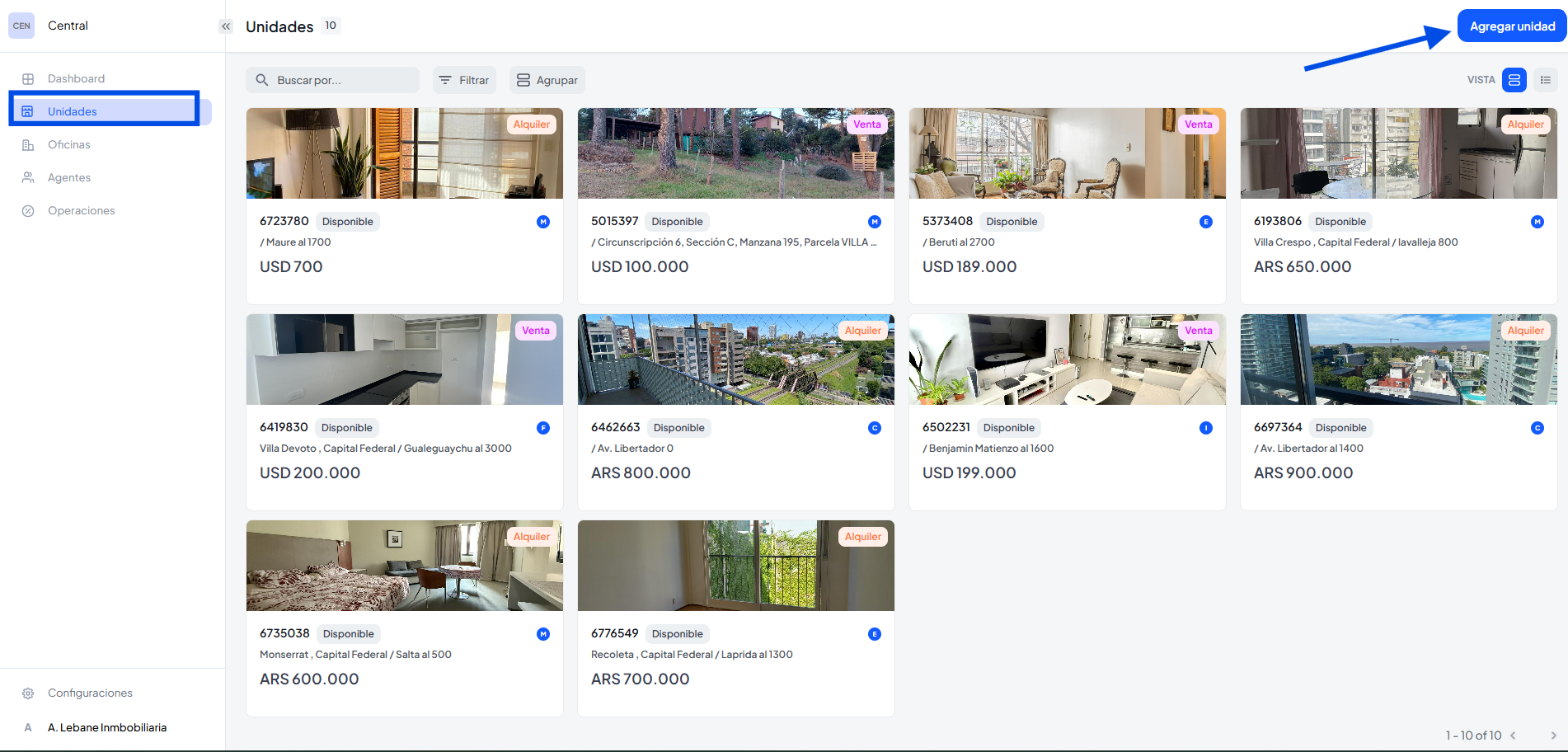The image size is (1568, 752).
Task: Go to Oficinas in the sidebar
Action: 69,144
